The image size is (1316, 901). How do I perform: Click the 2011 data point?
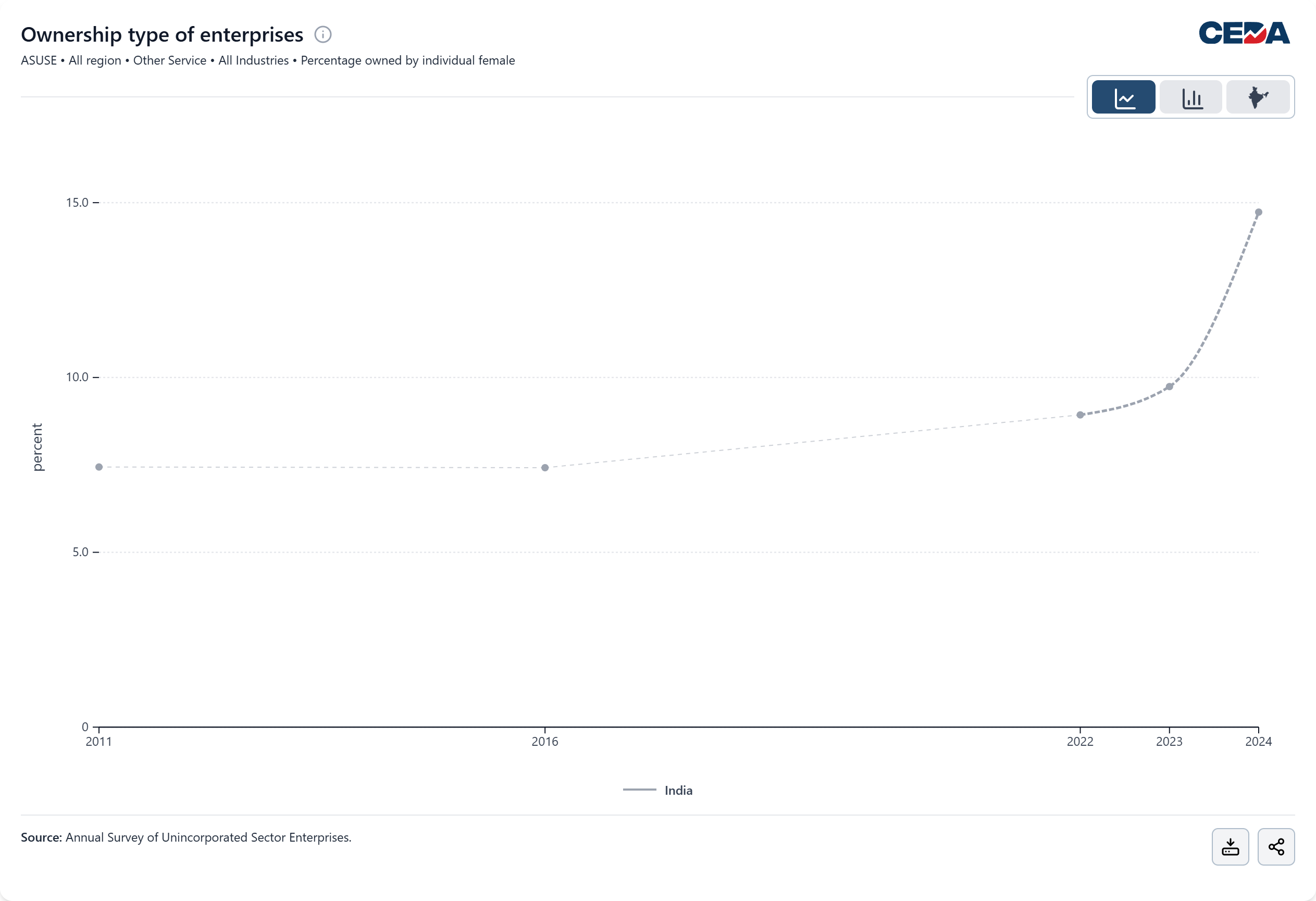click(x=99, y=467)
